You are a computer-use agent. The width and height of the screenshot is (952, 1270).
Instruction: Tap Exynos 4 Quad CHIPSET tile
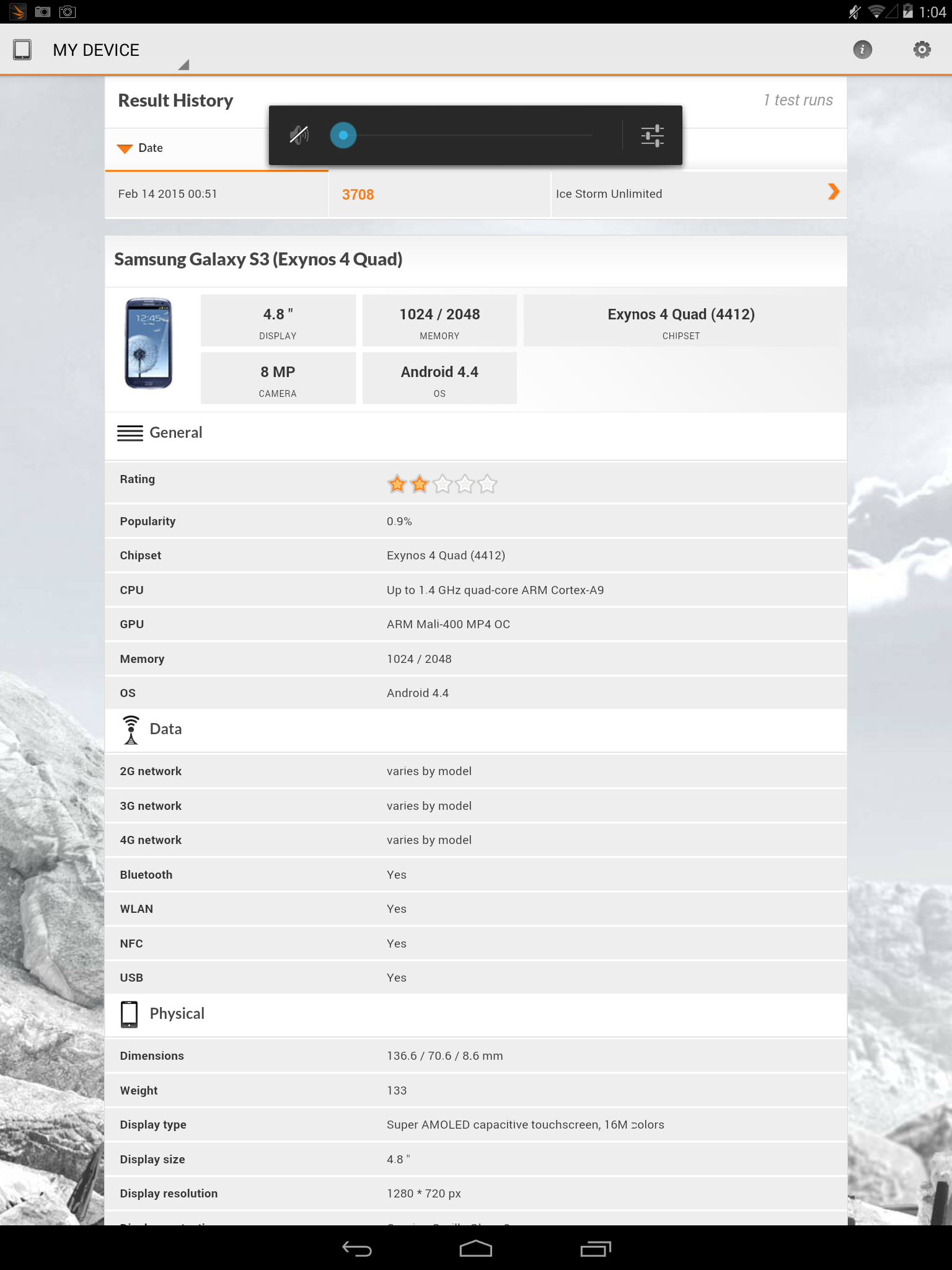pyautogui.click(x=681, y=321)
